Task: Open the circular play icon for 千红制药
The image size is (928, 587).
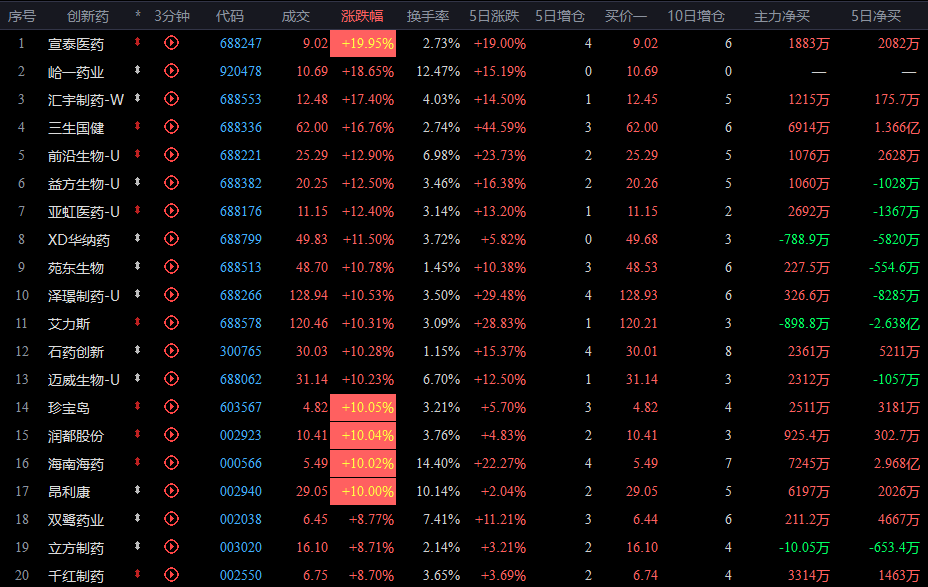Action: pyautogui.click(x=171, y=575)
